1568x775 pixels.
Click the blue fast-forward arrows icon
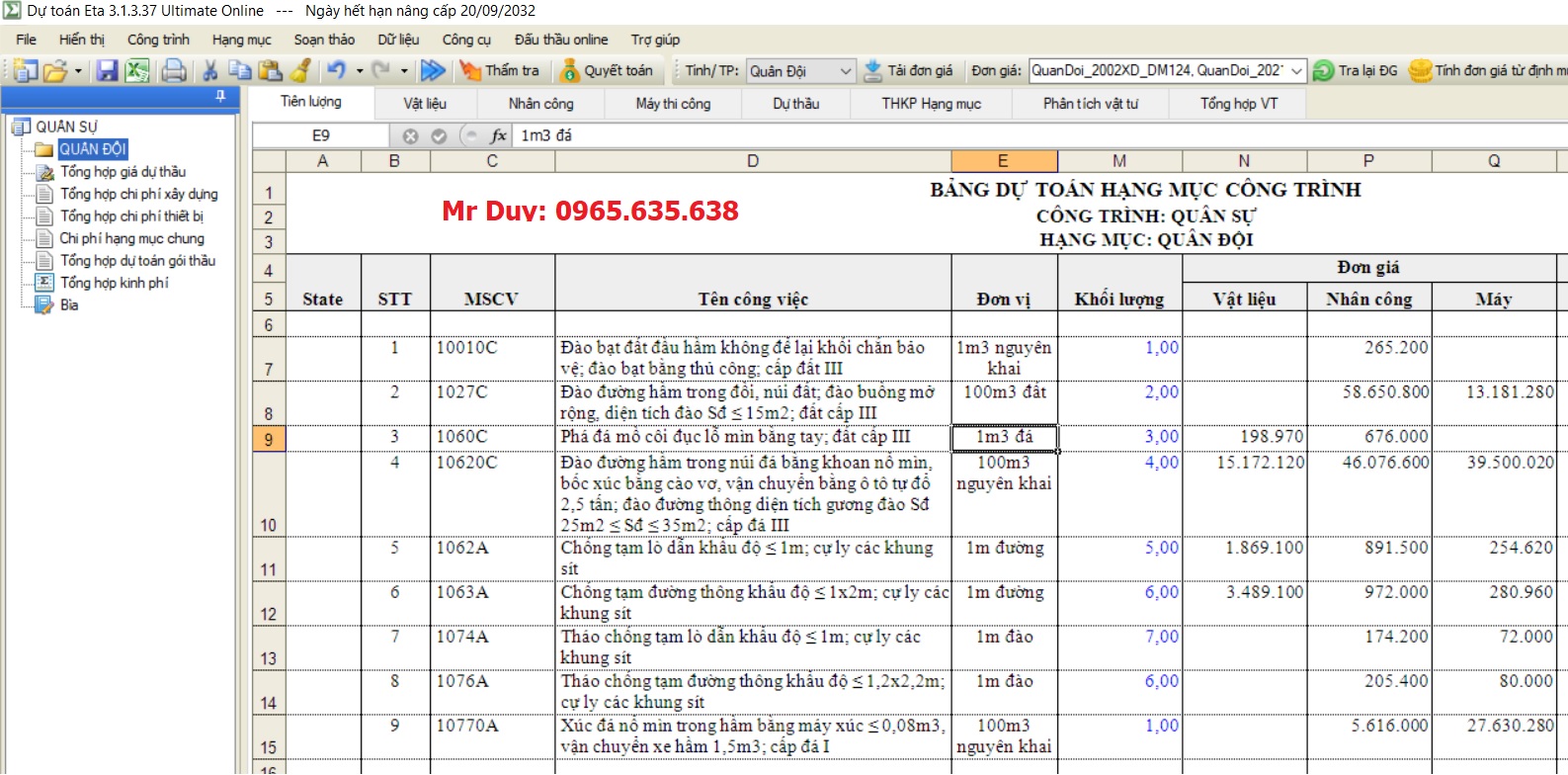[433, 71]
